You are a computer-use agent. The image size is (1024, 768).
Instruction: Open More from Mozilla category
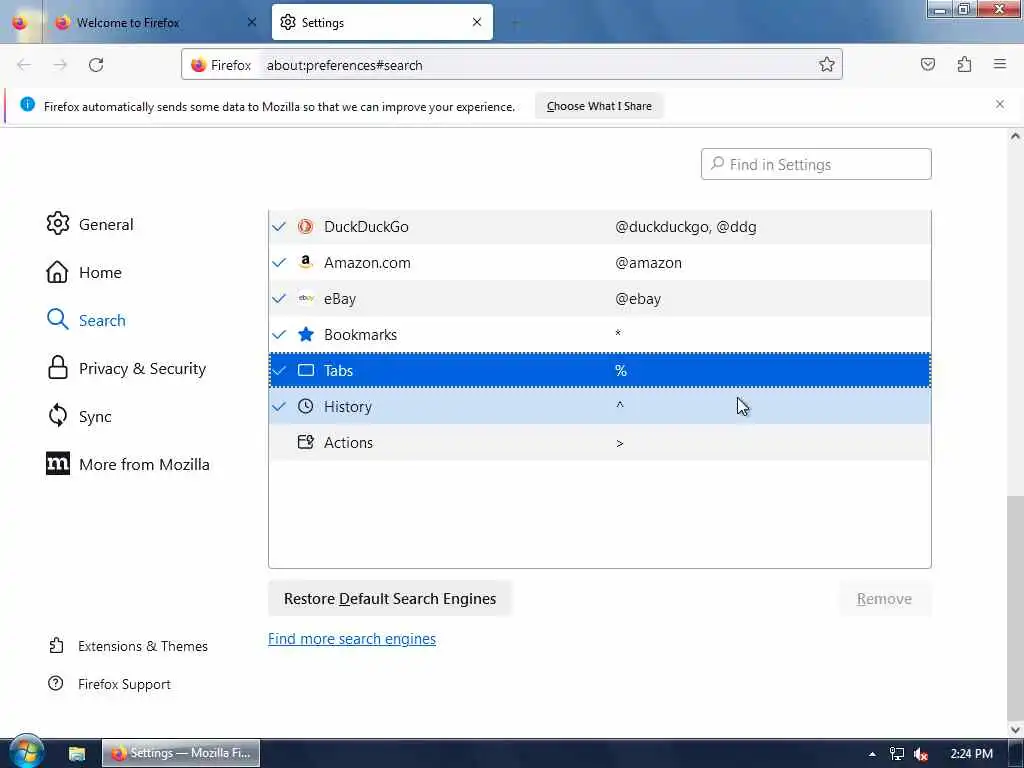point(128,464)
